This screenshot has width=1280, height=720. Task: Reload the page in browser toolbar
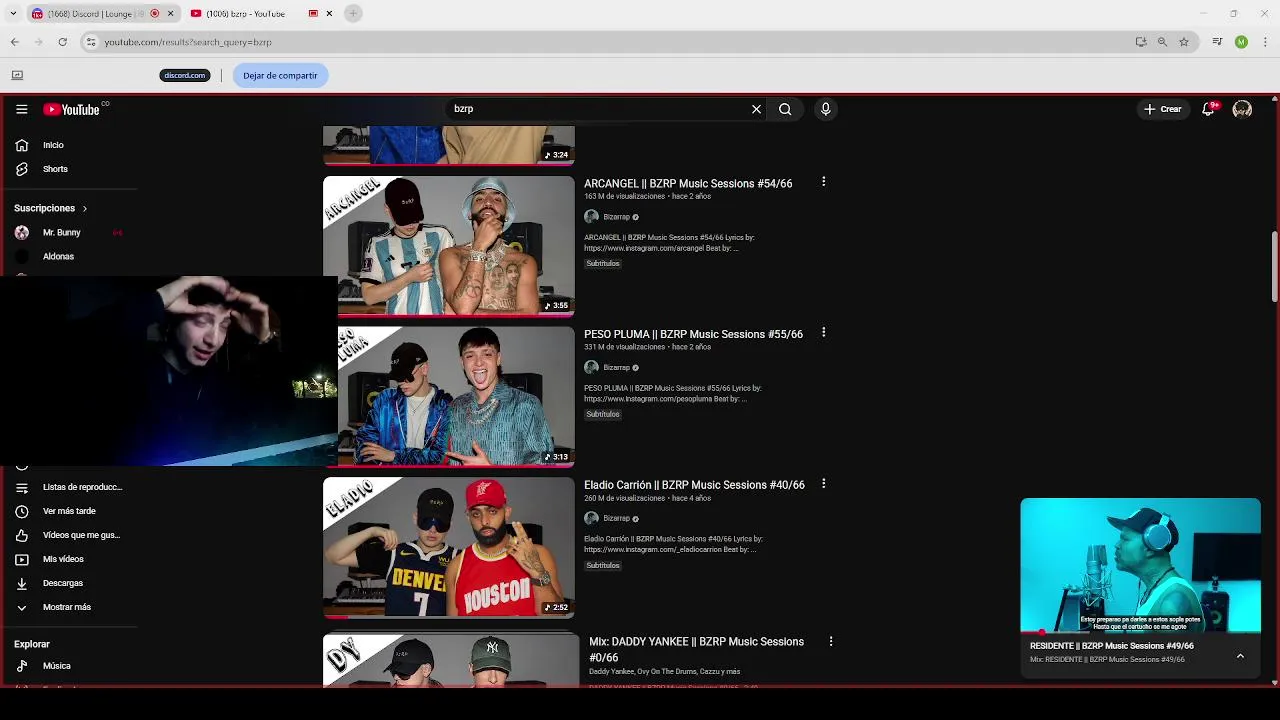click(x=62, y=42)
